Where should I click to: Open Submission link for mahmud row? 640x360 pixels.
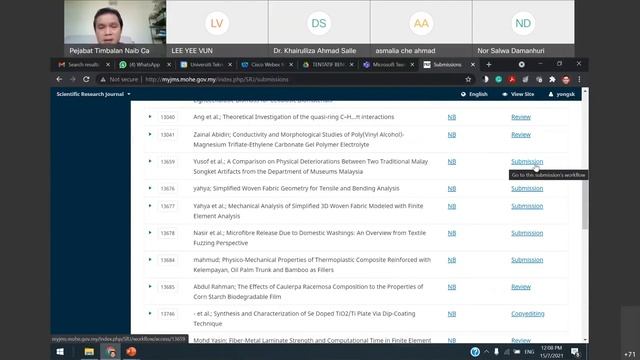[x=527, y=260]
